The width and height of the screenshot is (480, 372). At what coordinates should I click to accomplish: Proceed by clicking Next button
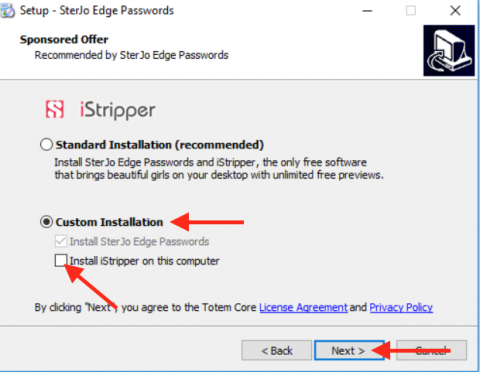click(x=348, y=351)
